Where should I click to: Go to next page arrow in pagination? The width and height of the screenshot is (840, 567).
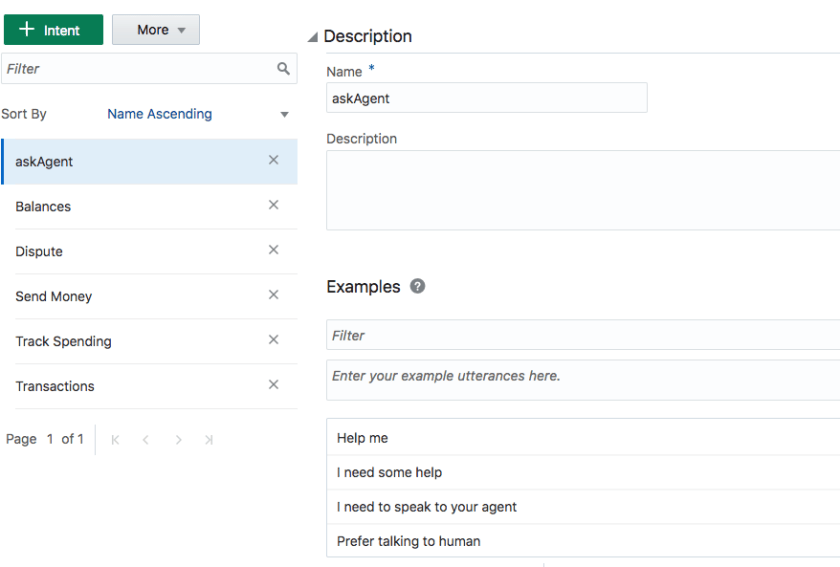pyautogui.click(x=177, y=440)
